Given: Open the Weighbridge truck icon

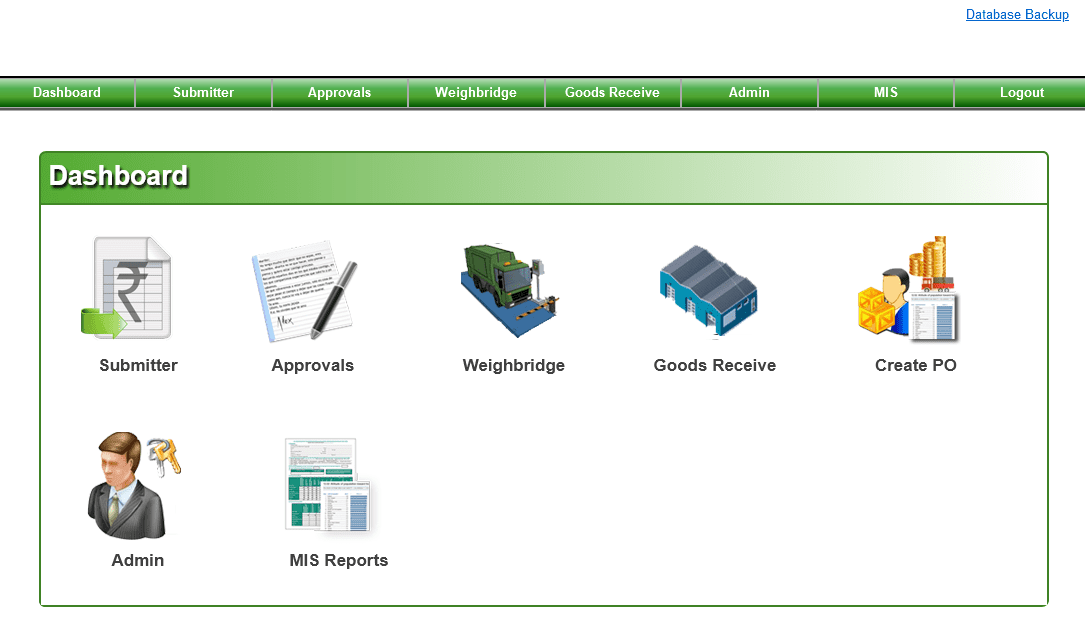Looking at the screenshot, I should click(510, 287).
